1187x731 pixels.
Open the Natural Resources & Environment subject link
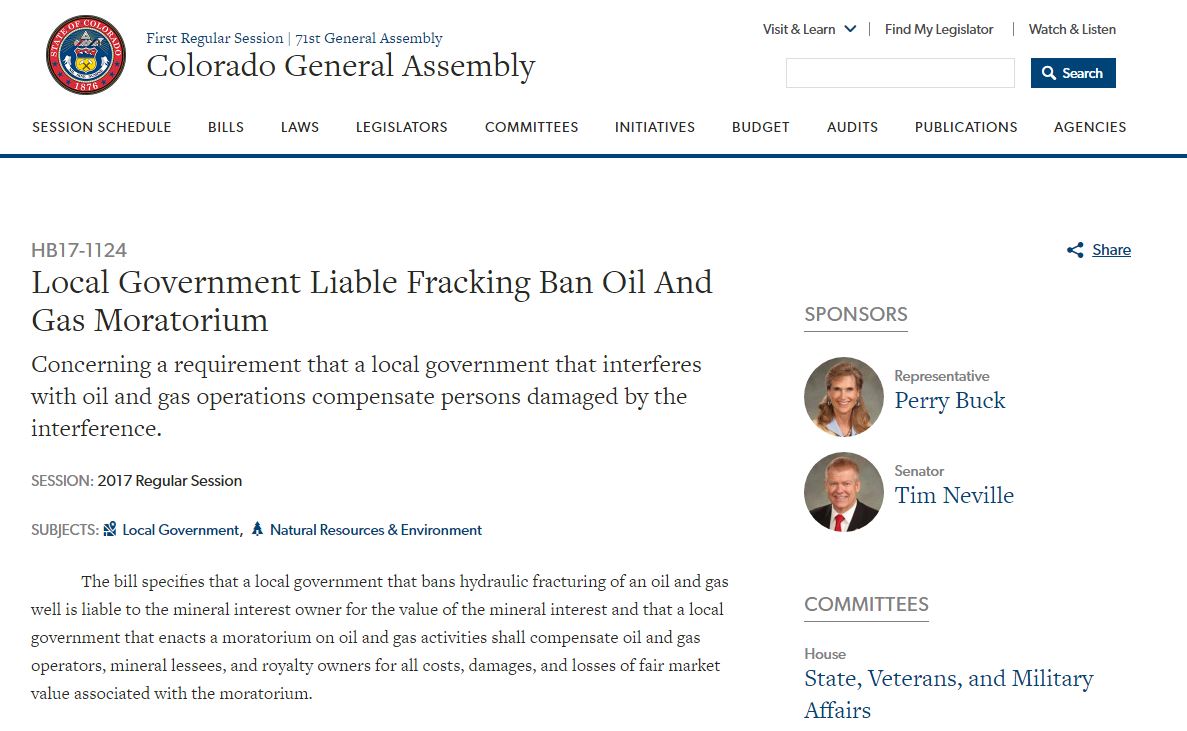376,530
